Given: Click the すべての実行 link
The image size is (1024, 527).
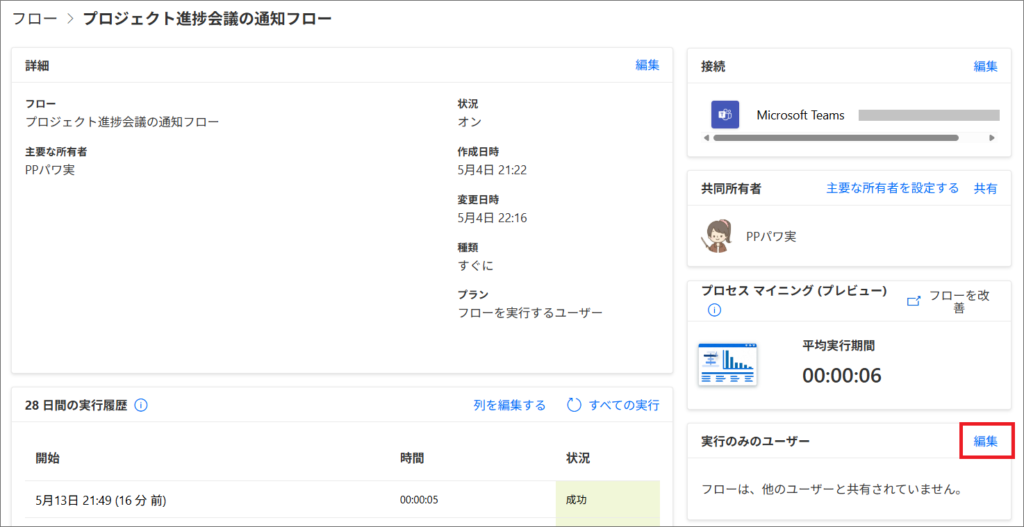Looking at the screenshot, I should (624, 406).
